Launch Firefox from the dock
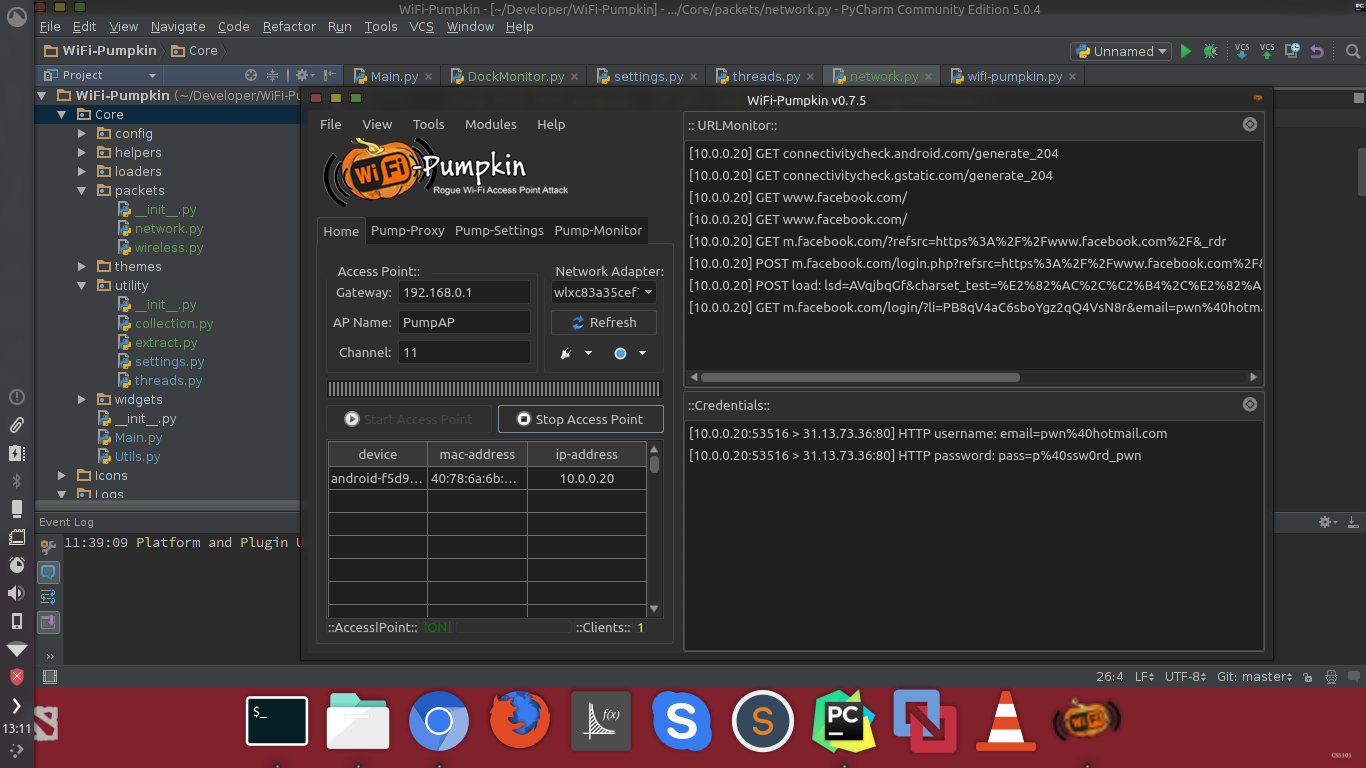1366x768 pixels. [520, 721]
